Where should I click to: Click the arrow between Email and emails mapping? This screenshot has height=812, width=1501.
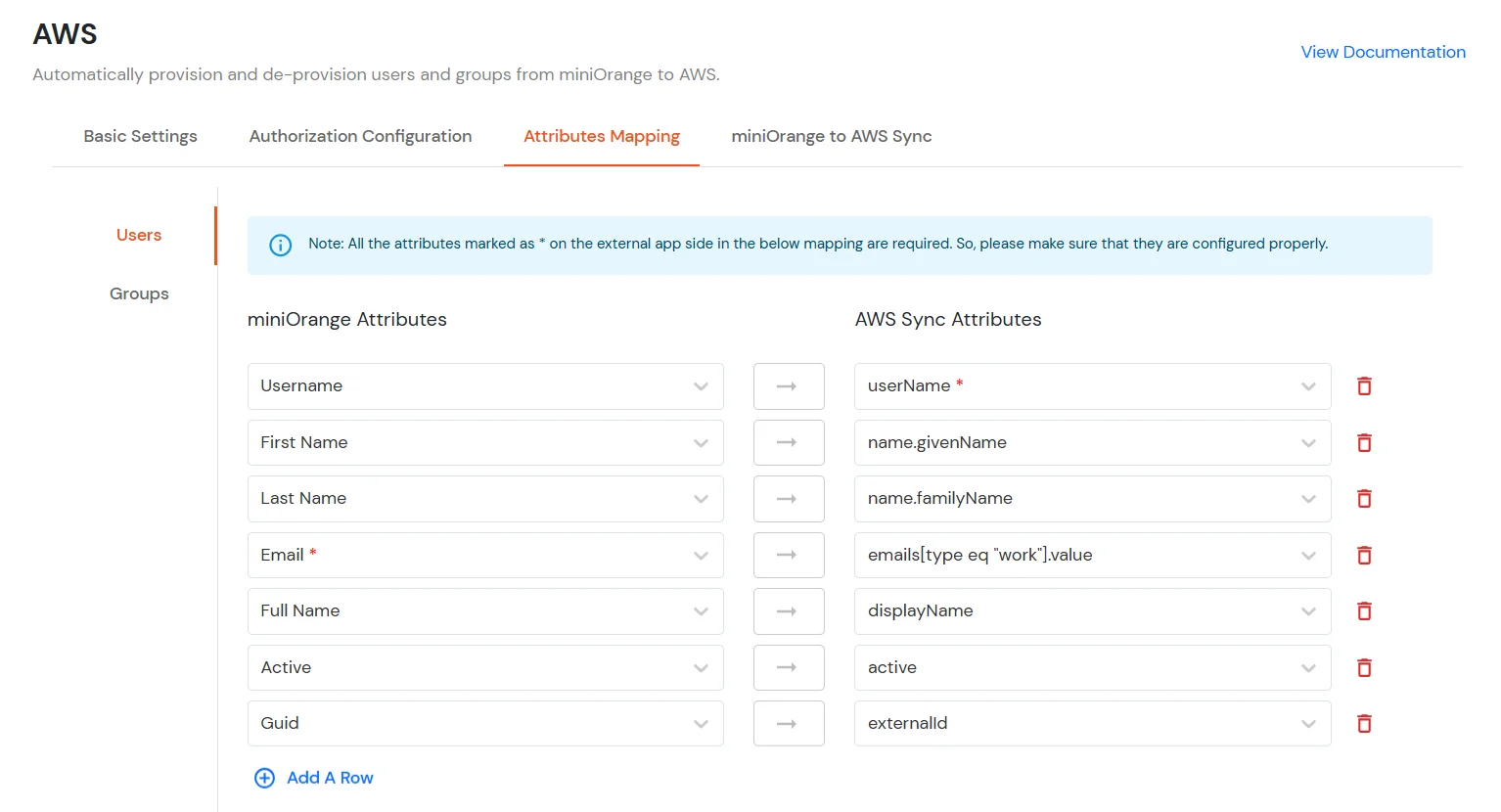click(789, 555)
